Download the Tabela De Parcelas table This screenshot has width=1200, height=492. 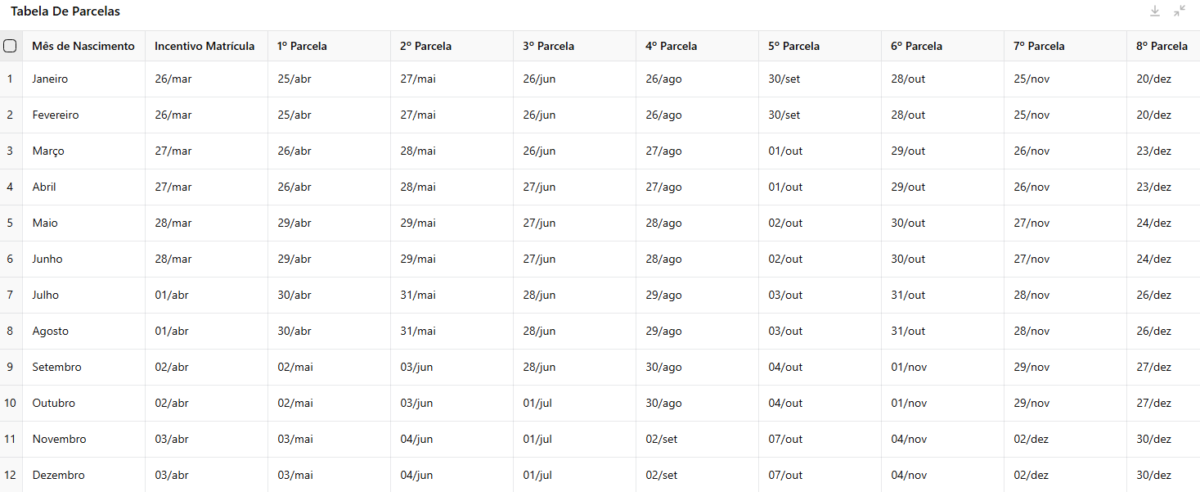pyautogui.click(x=1155, y=11)
